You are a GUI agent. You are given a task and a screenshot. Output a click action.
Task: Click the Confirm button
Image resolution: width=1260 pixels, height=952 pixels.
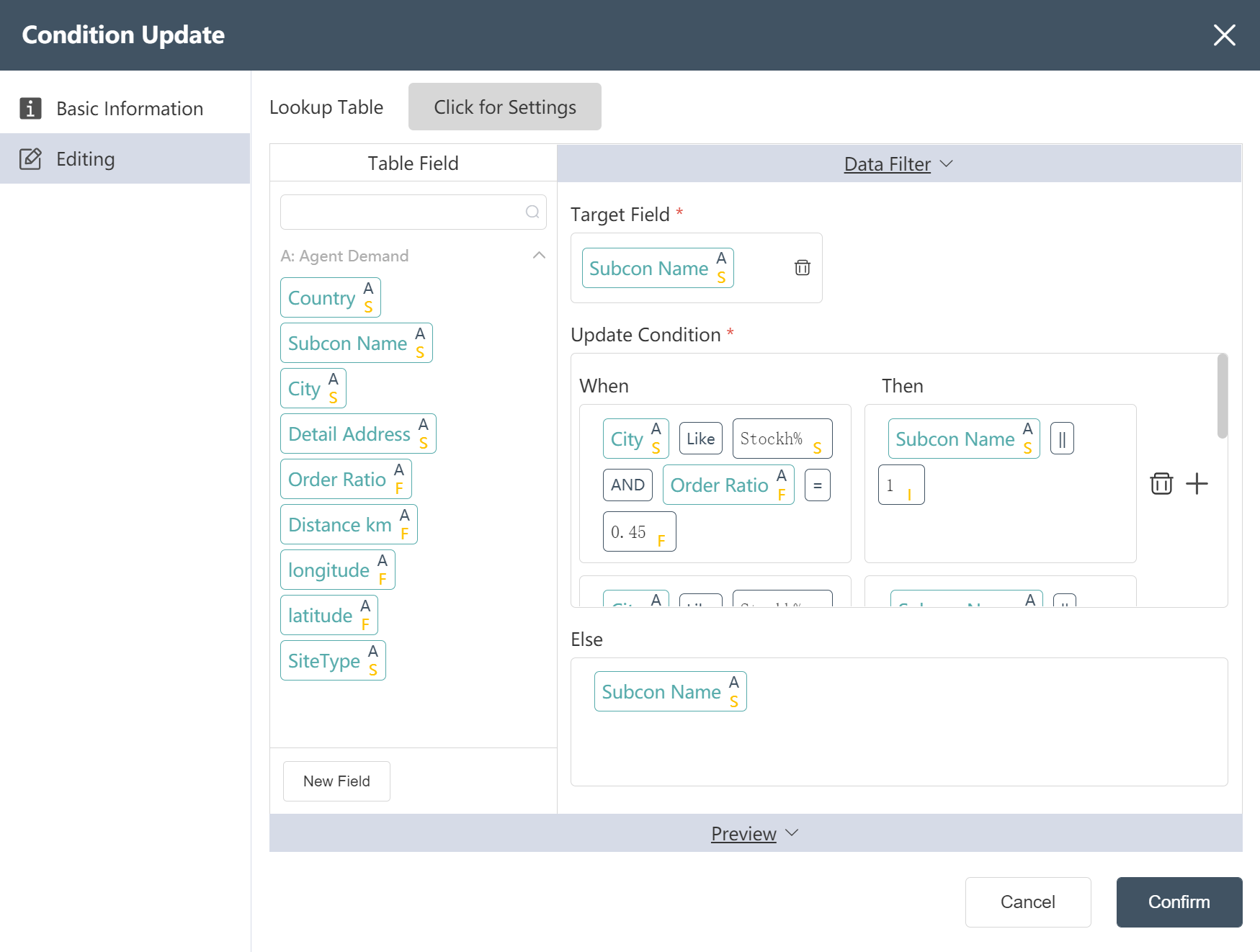(x=1179, y=902)
